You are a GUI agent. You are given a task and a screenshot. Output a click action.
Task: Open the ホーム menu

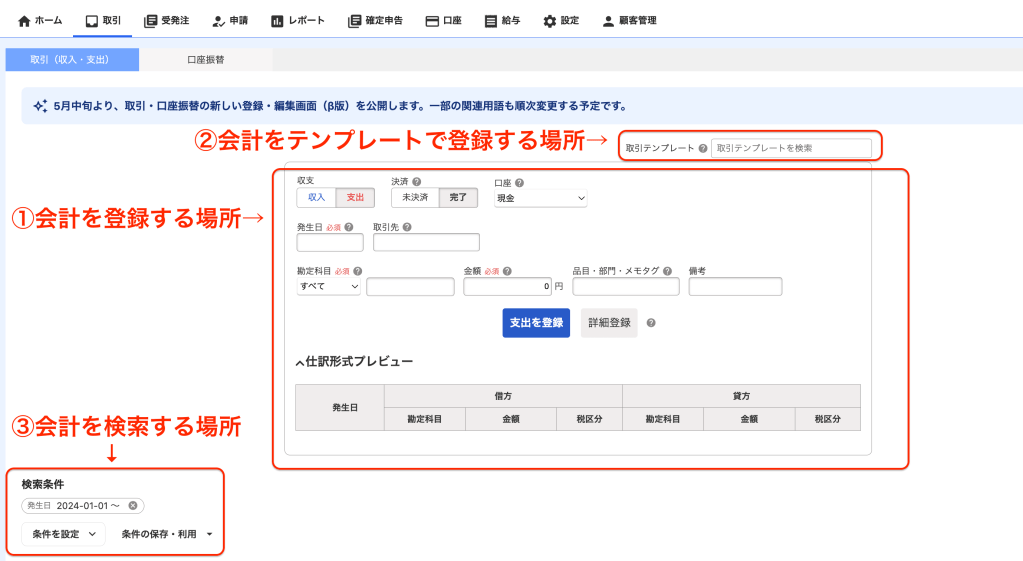[x=40, y=21]
